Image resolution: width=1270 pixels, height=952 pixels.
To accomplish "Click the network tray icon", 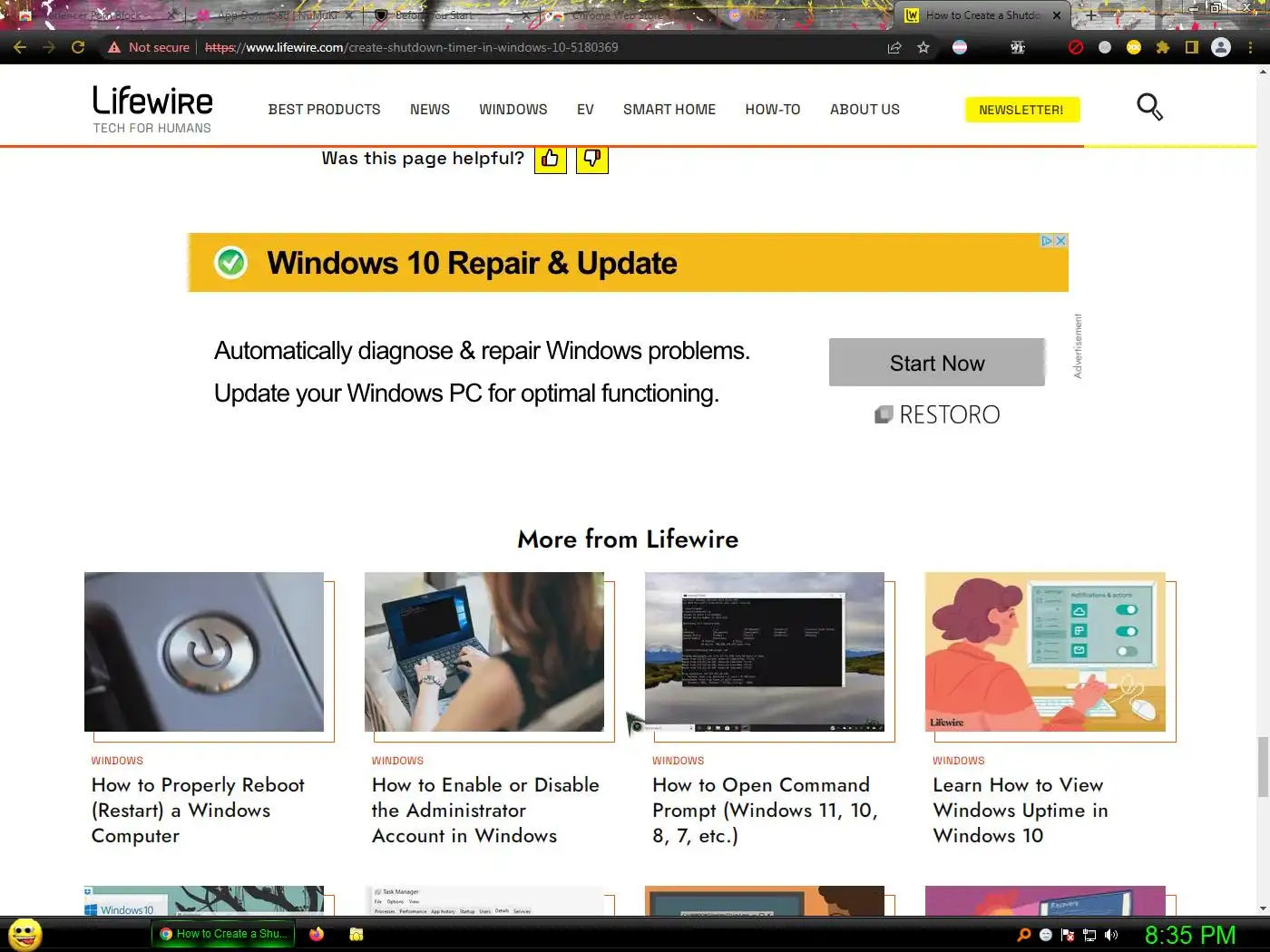I will pos(1089,935).
